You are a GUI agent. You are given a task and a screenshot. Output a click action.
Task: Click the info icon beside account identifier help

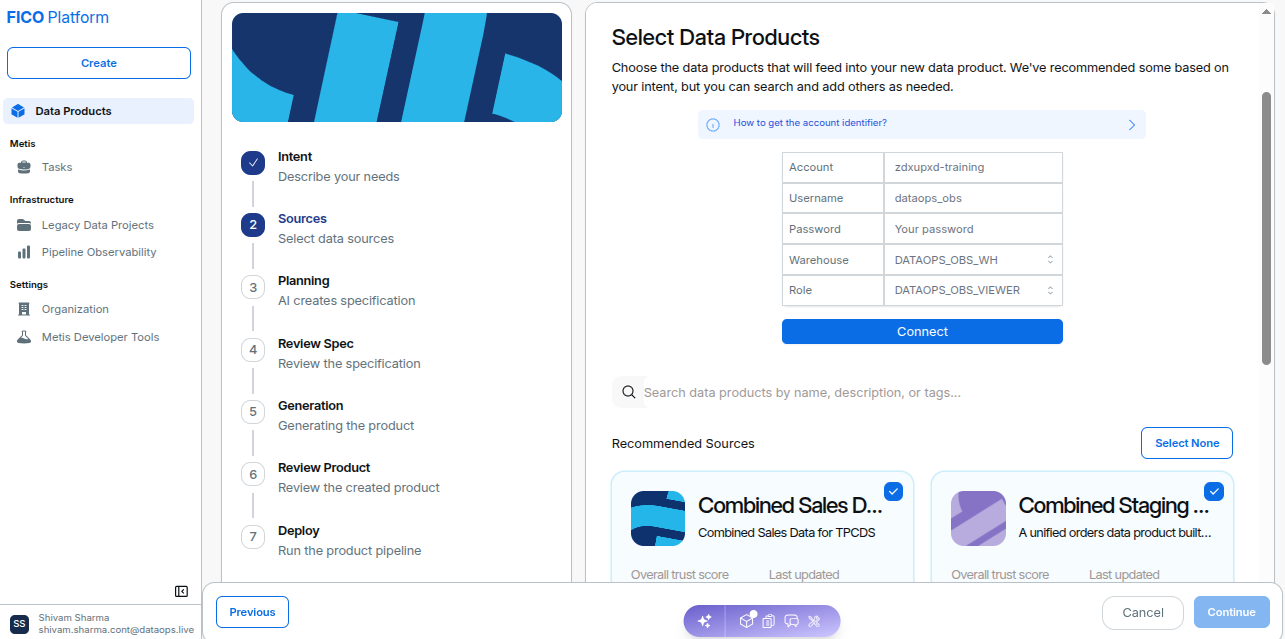pos(713,125)
